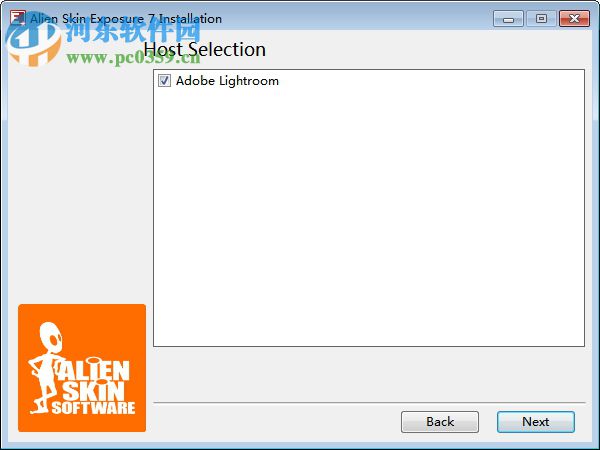Minimize the installation window
600x450 pixels.
tap(508, 19)
